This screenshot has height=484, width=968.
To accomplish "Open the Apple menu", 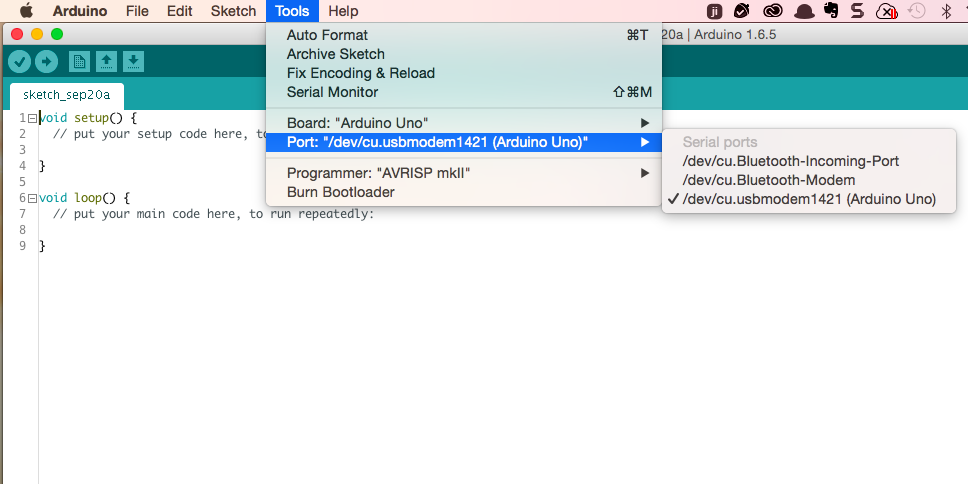I will point(26,10).
